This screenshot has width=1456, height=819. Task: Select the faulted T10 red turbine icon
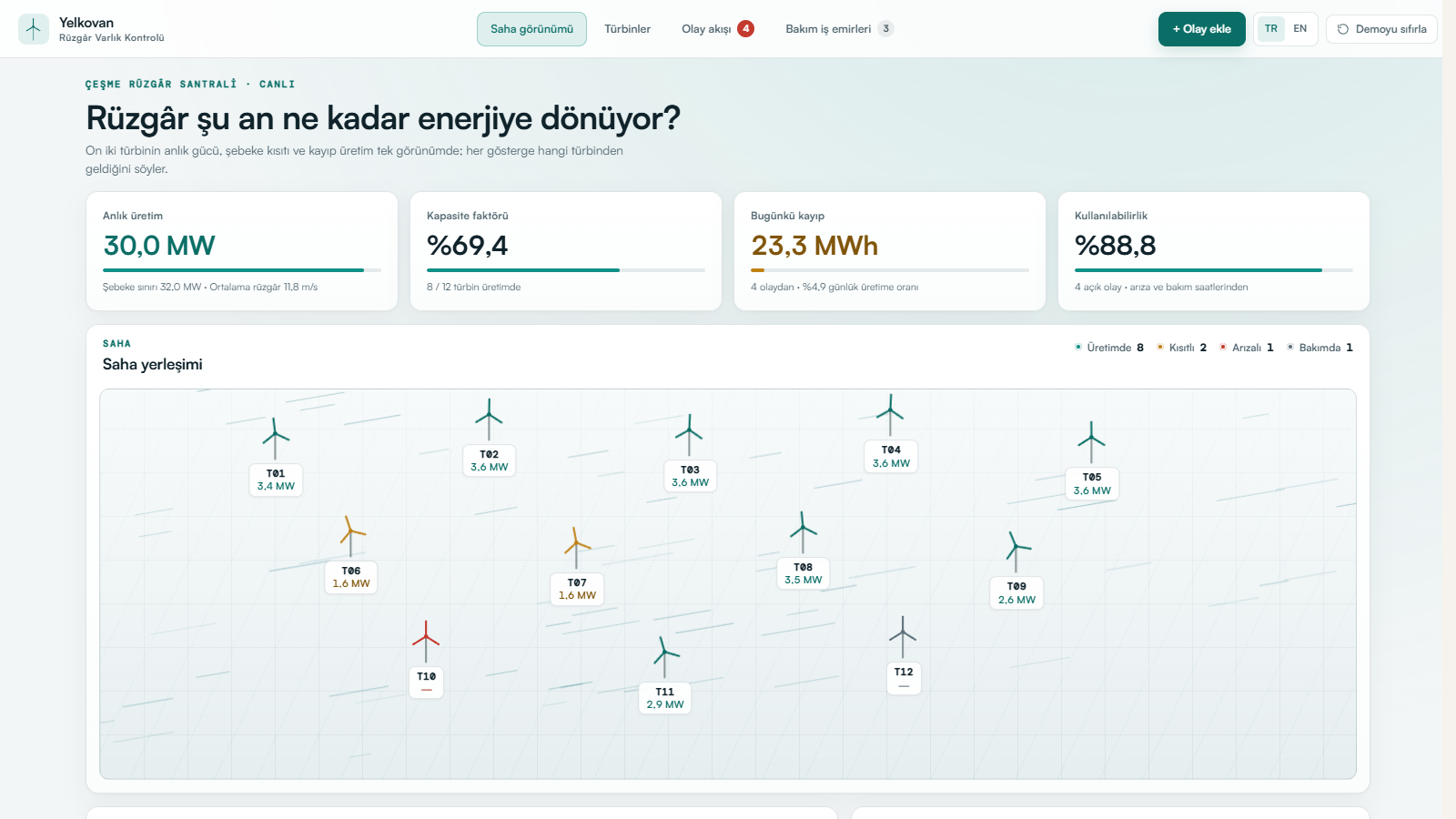[x=426, y=642]
